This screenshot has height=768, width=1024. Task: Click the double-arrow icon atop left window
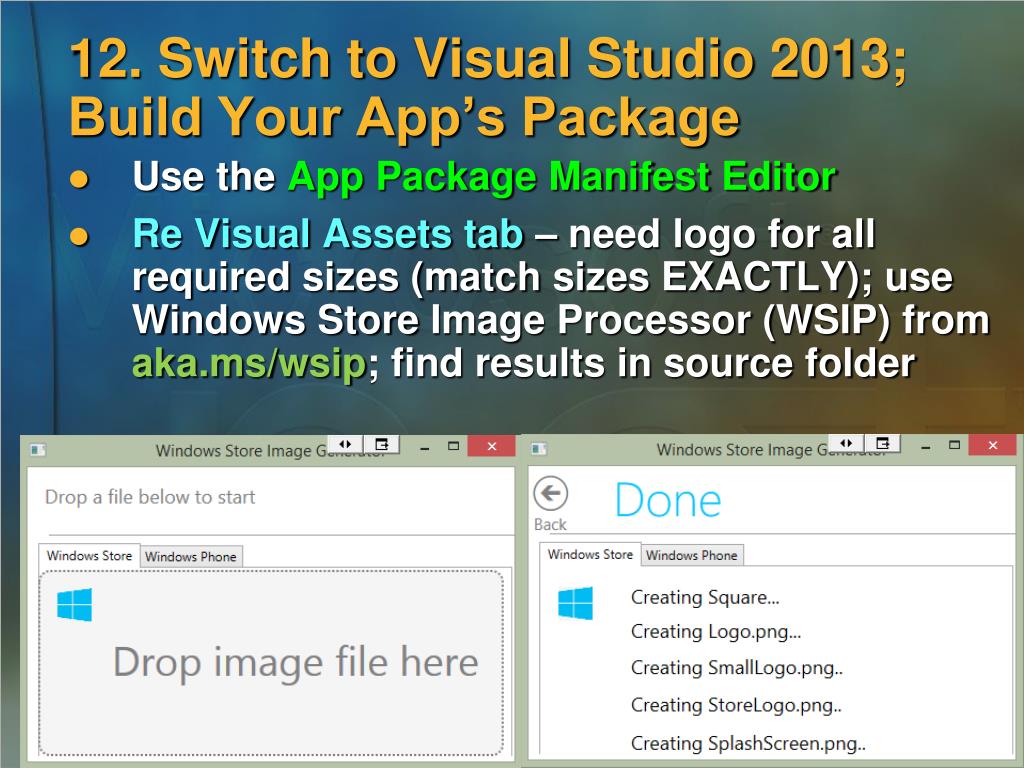tap(345, 444)
